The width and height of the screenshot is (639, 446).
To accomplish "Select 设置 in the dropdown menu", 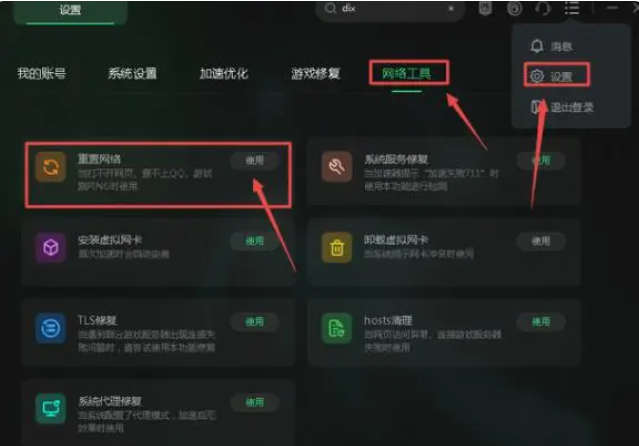I will coord(557,75).
